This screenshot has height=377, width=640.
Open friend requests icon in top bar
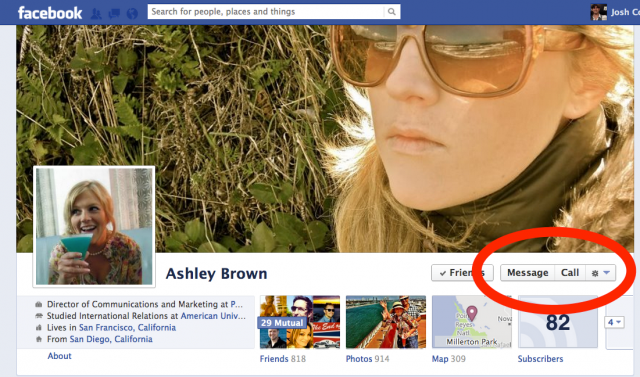coord(96,13)
